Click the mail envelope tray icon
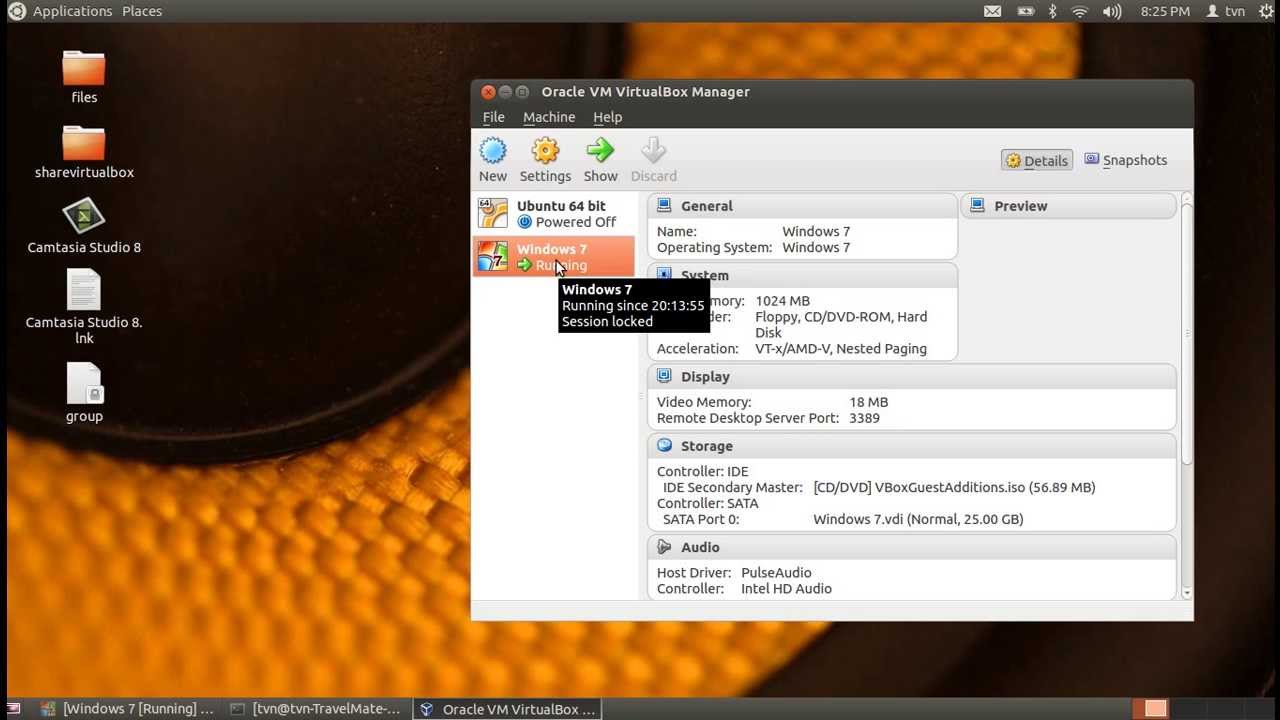 pyautogui.click(x=992, y=11)
